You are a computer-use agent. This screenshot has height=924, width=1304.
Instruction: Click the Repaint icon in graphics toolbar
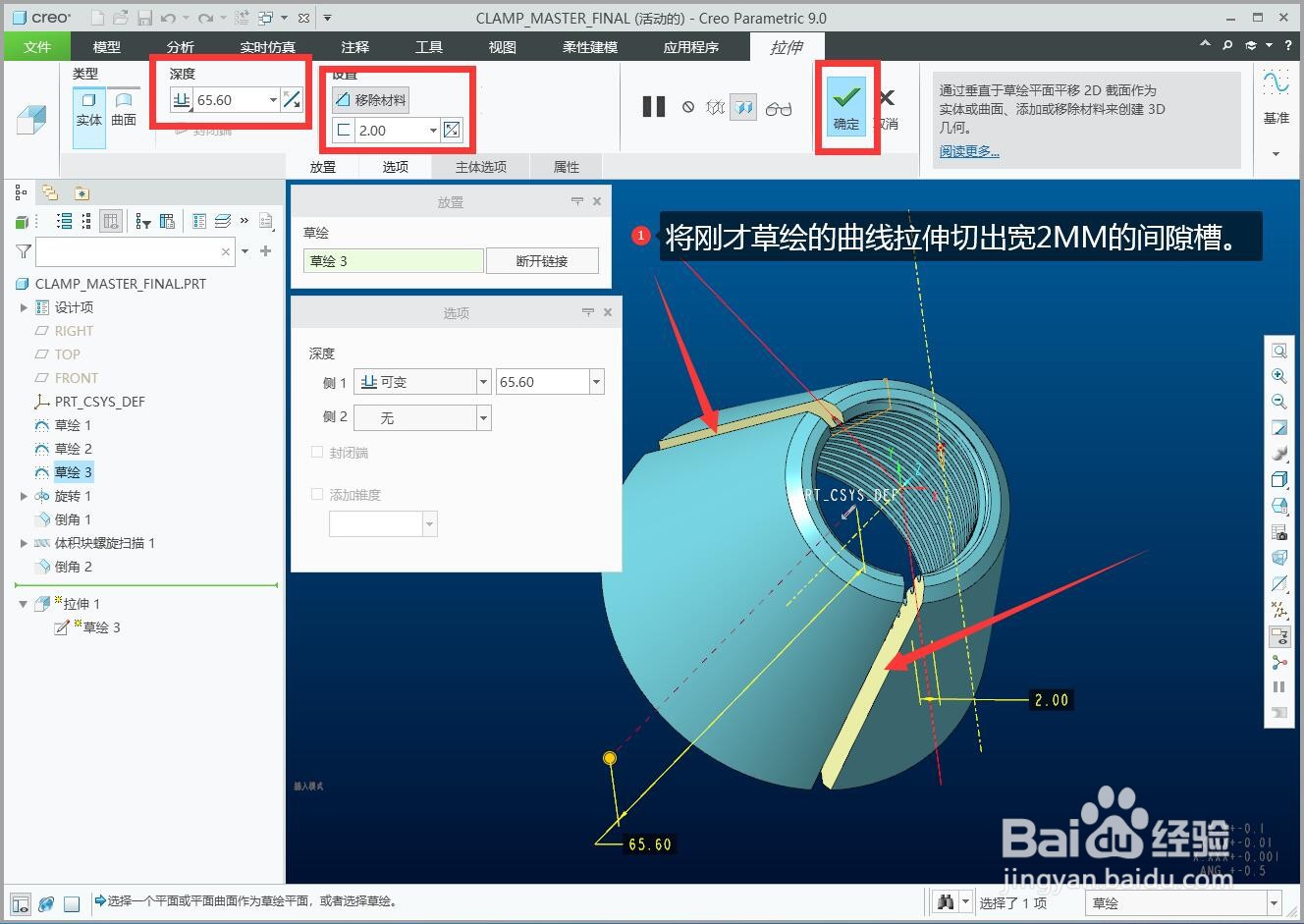(x=1279, y=428)
